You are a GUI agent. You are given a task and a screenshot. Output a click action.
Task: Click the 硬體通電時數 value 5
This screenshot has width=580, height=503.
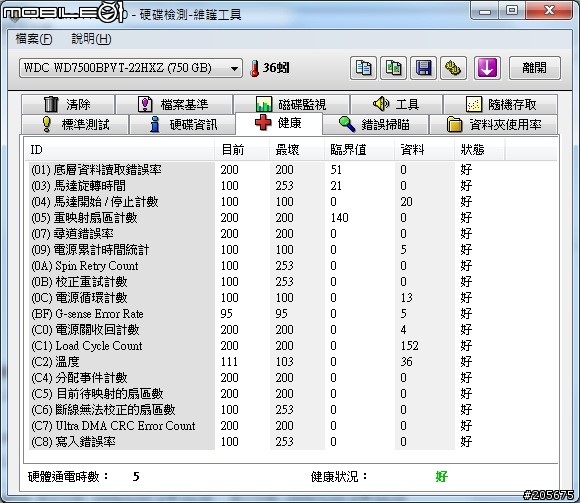136,476
